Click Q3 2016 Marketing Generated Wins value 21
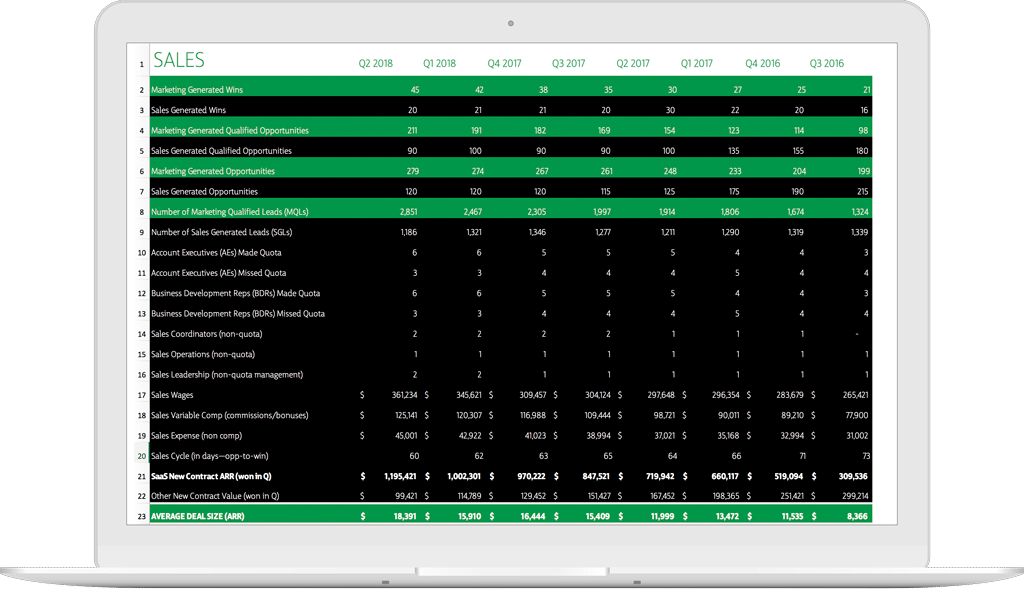 pos(867,90)
